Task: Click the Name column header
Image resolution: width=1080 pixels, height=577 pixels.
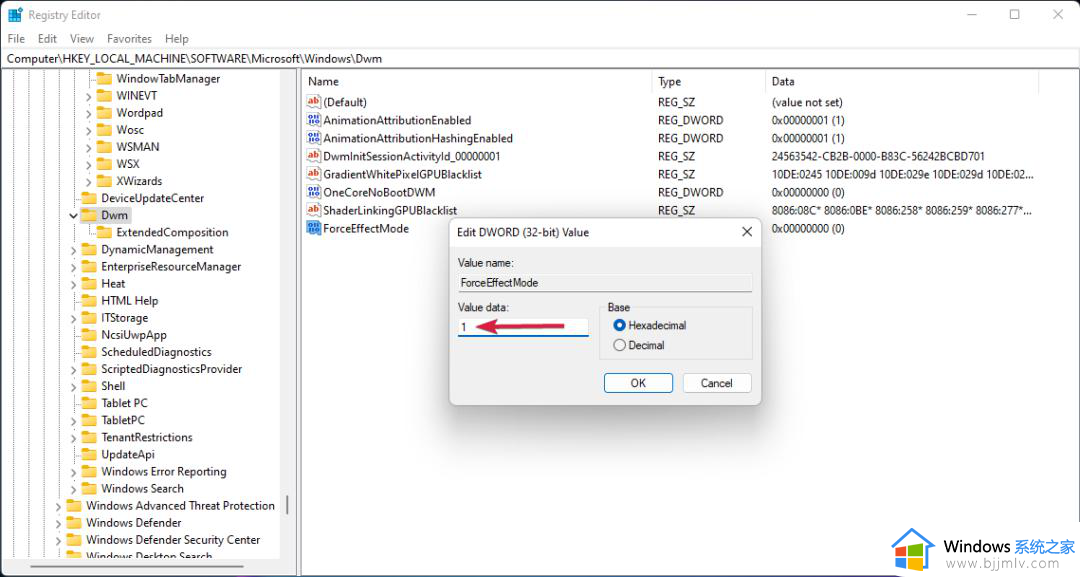Action: tap(477, 81)
